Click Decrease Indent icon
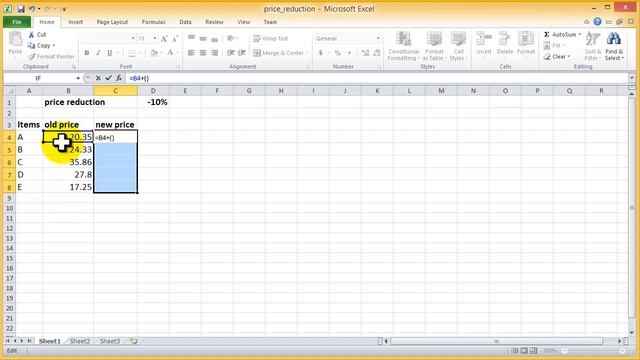The image size is (640, 360). pyautogui.click(x=231, y=53)
